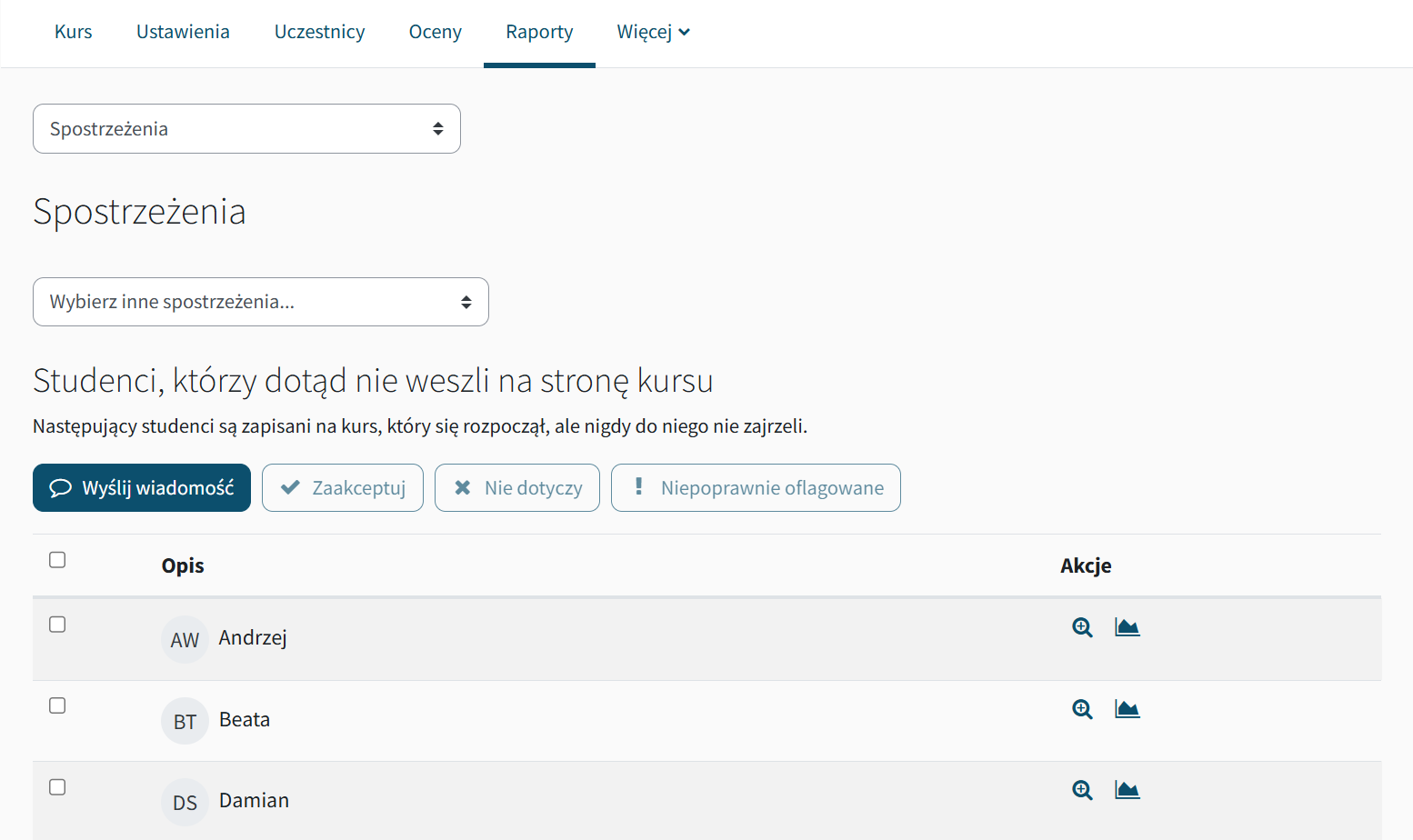Viewport: 1413px width, 840px height.
Task: Open the Uczestnicy tab
Action: click(319, 33)
